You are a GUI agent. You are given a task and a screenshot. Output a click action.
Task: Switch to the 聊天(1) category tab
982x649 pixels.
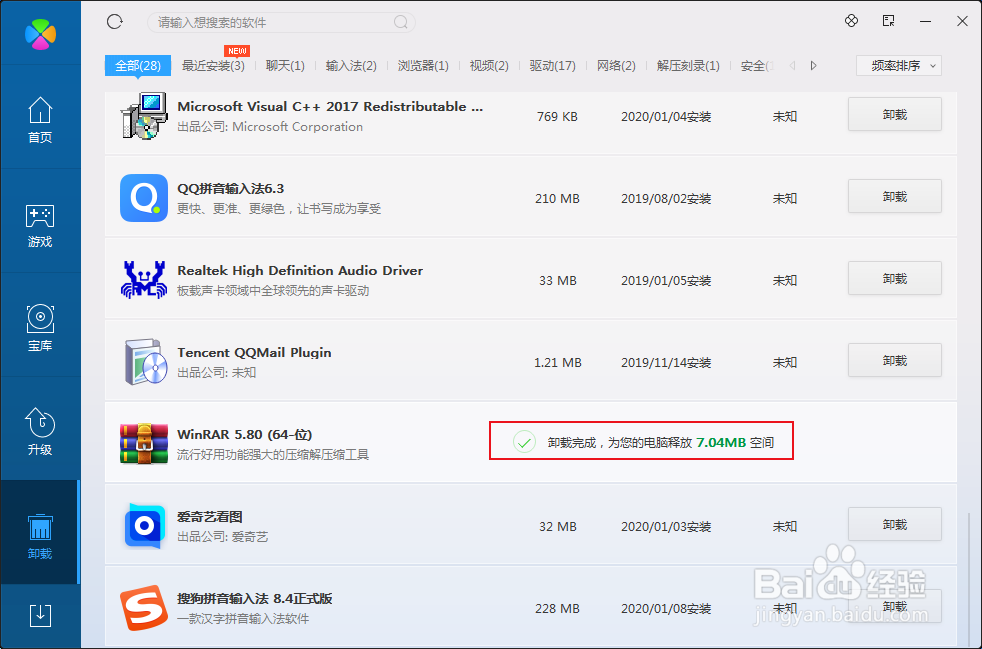(285, 65)
